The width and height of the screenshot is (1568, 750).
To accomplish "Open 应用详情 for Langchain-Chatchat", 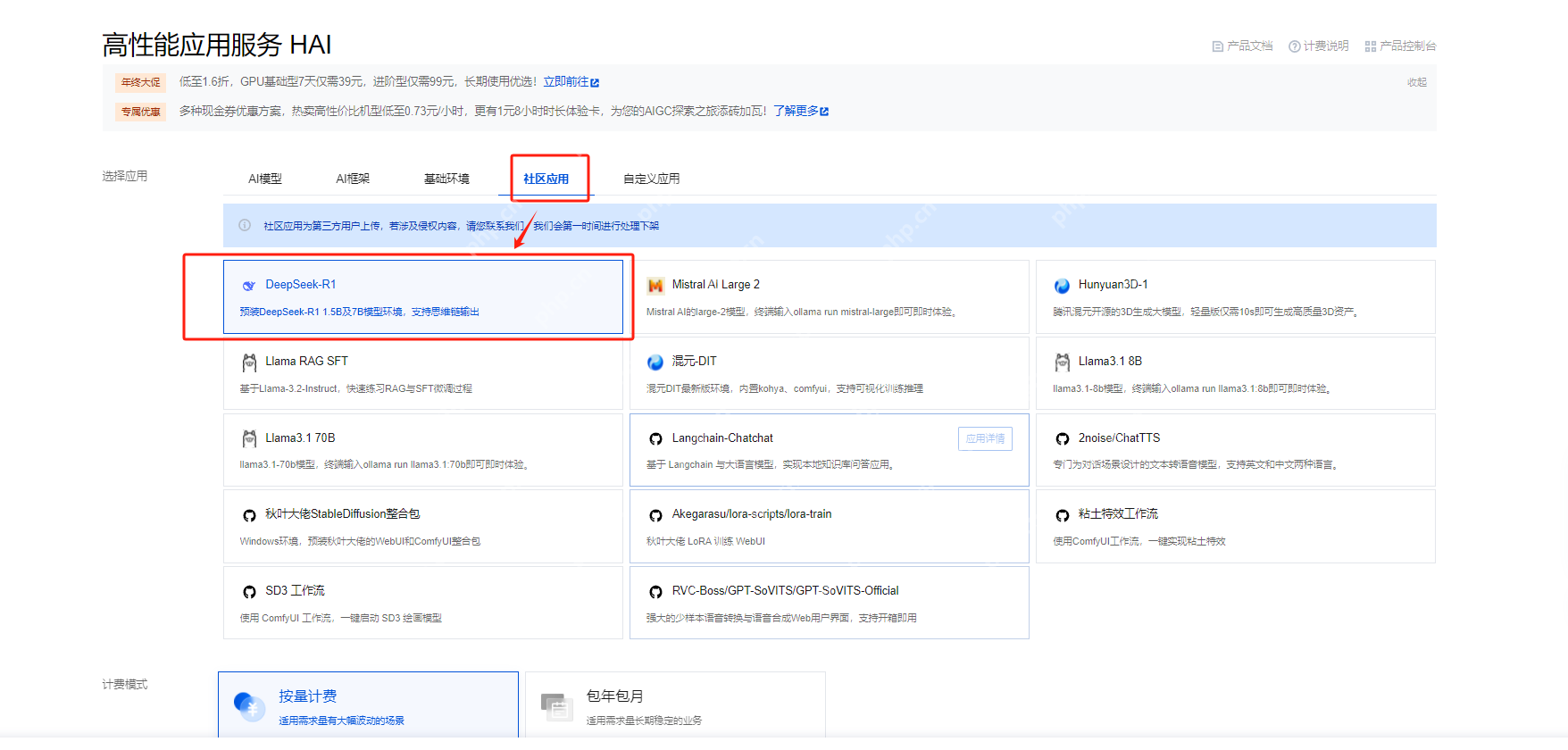I will click(x=985, y=438).
